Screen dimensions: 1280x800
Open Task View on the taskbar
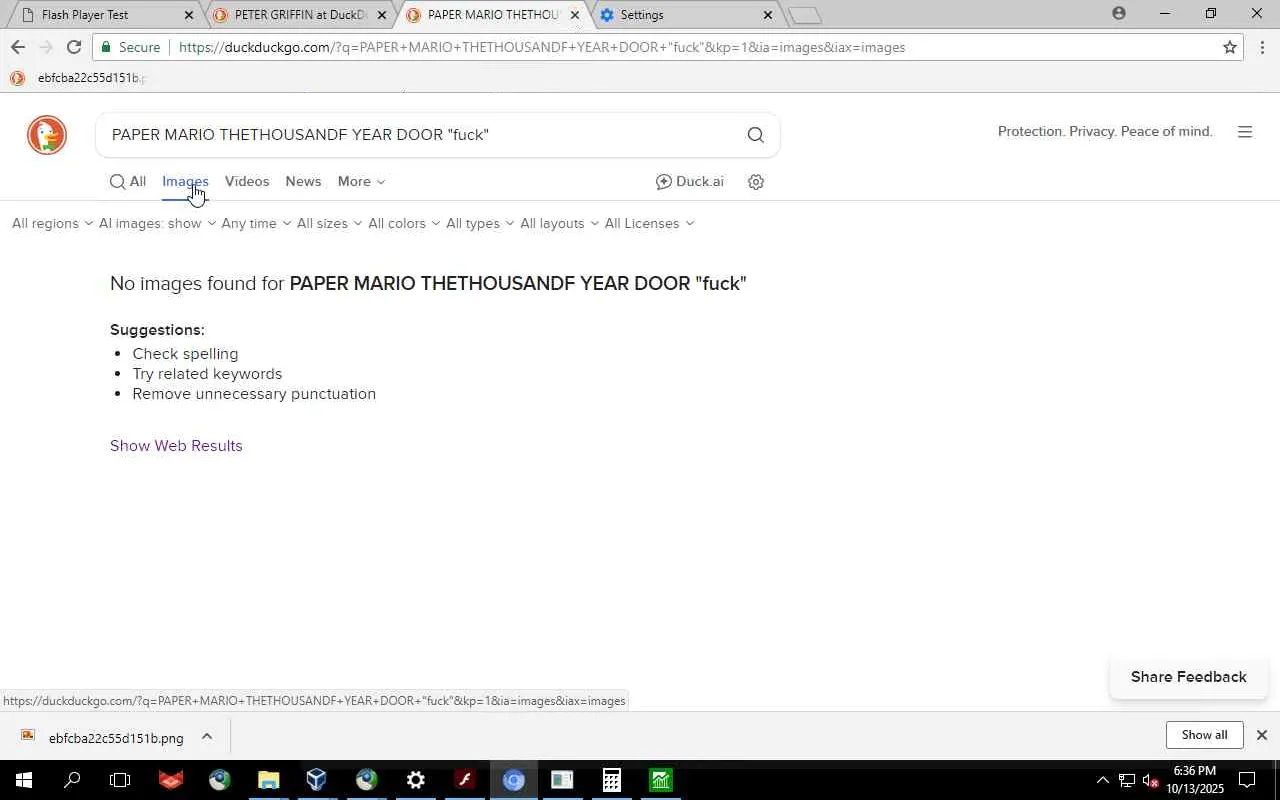coord(120,780)
